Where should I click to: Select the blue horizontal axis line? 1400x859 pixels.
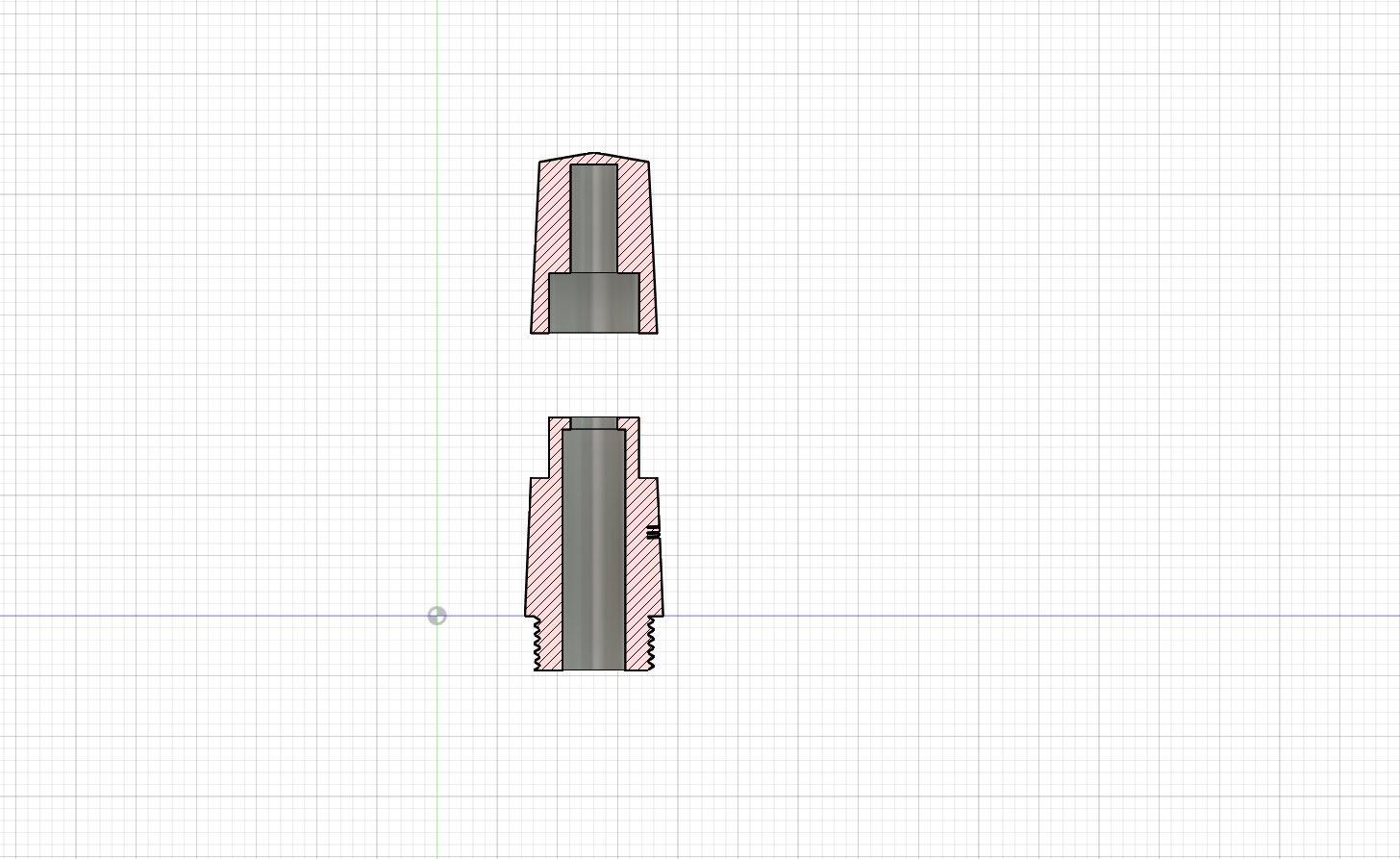(x=962, y=616)
